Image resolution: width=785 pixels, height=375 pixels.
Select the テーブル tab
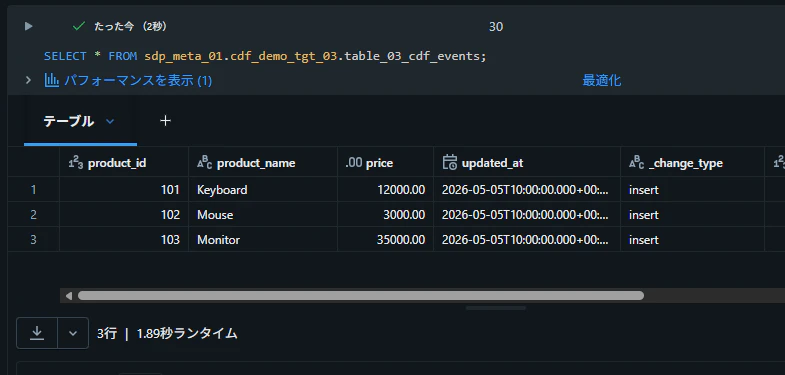pyautogui.click(x=69, y=121)
